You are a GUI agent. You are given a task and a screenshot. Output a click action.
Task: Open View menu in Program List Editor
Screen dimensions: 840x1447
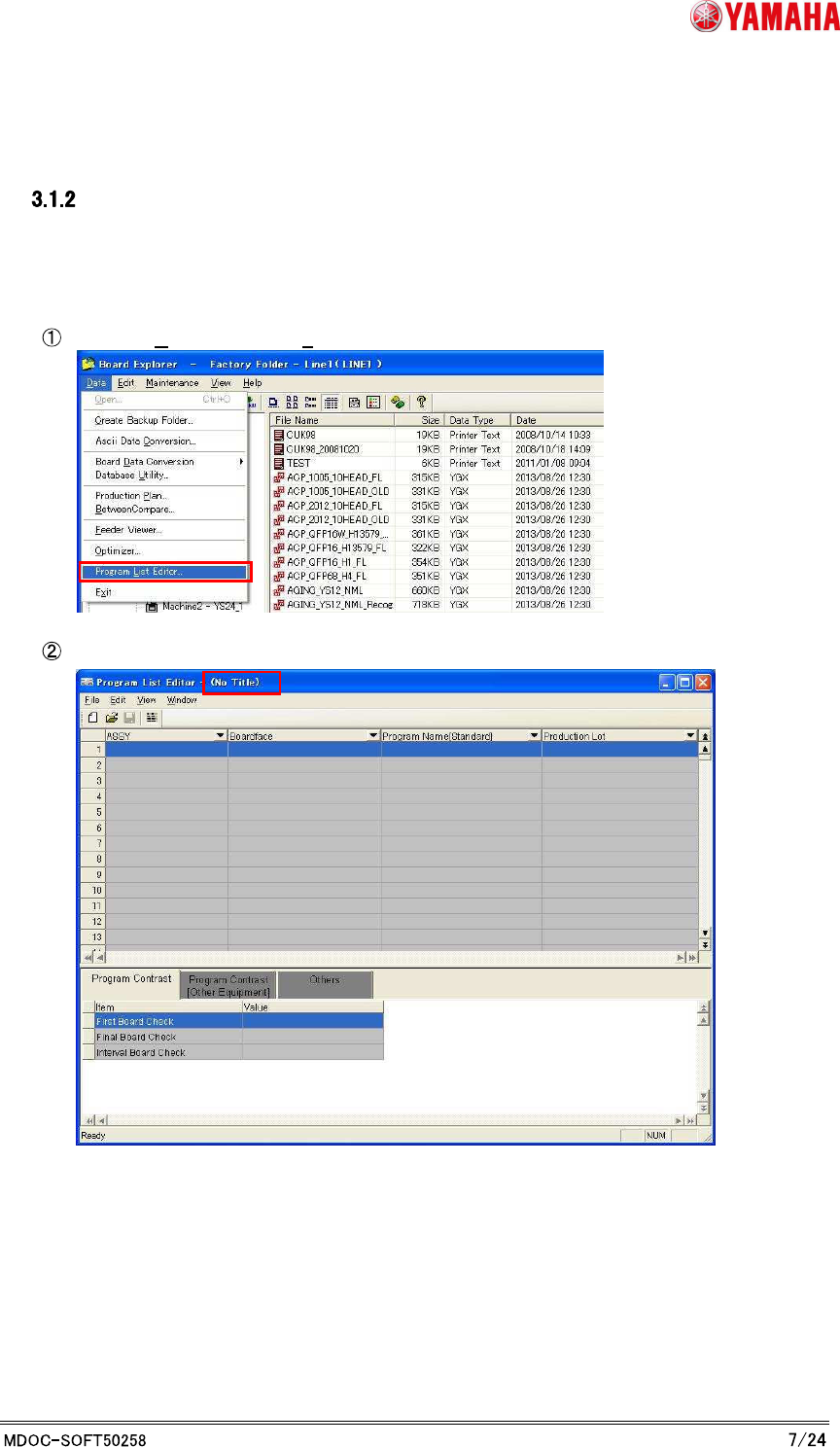(x=147, y=700)
